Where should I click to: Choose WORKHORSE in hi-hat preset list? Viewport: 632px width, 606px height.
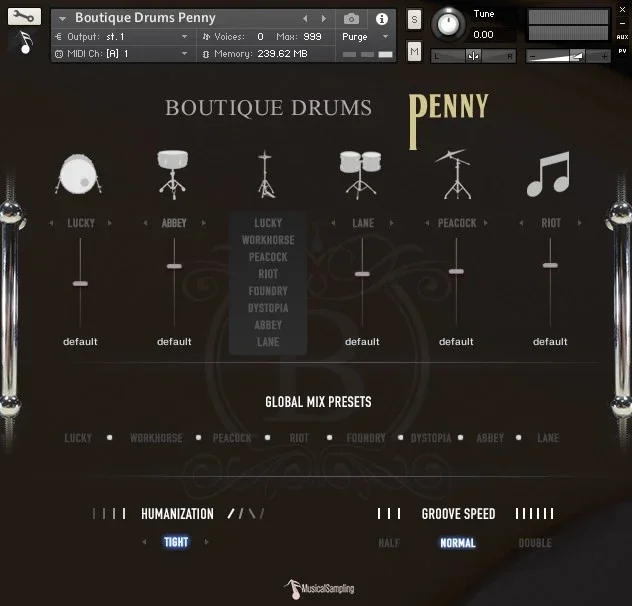(268, 240)
